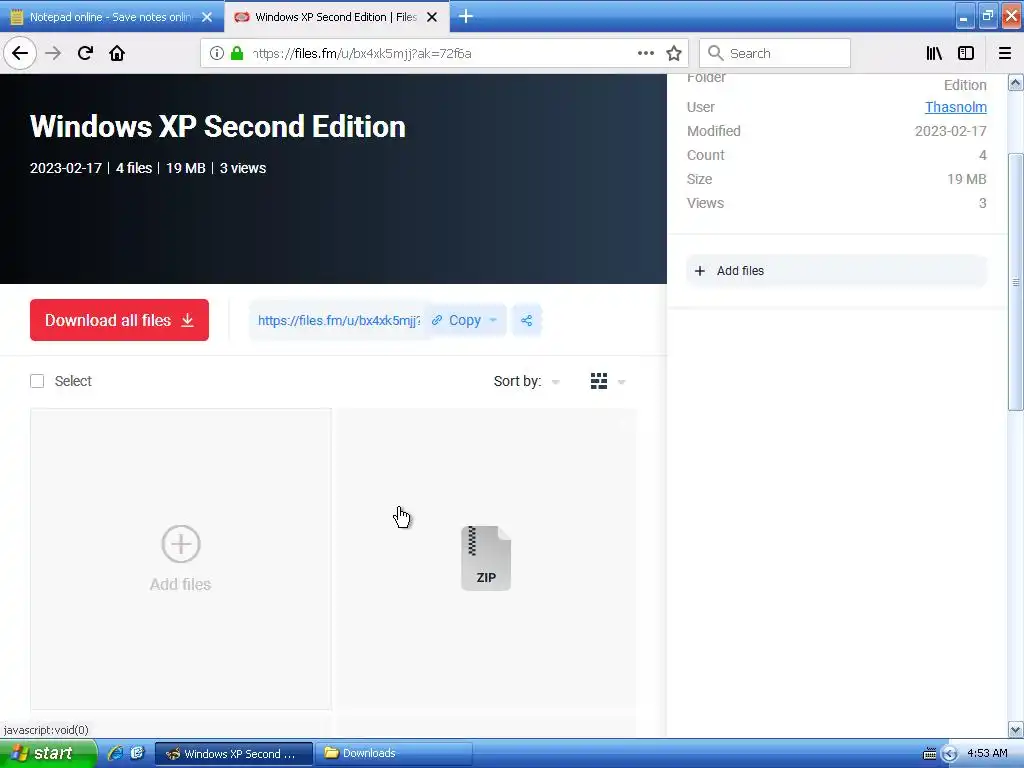Click the '3 views' header text
Image resolution: width=1024 pixels, height=768 pixels.
pyautogui.click(x=243, y=168)
